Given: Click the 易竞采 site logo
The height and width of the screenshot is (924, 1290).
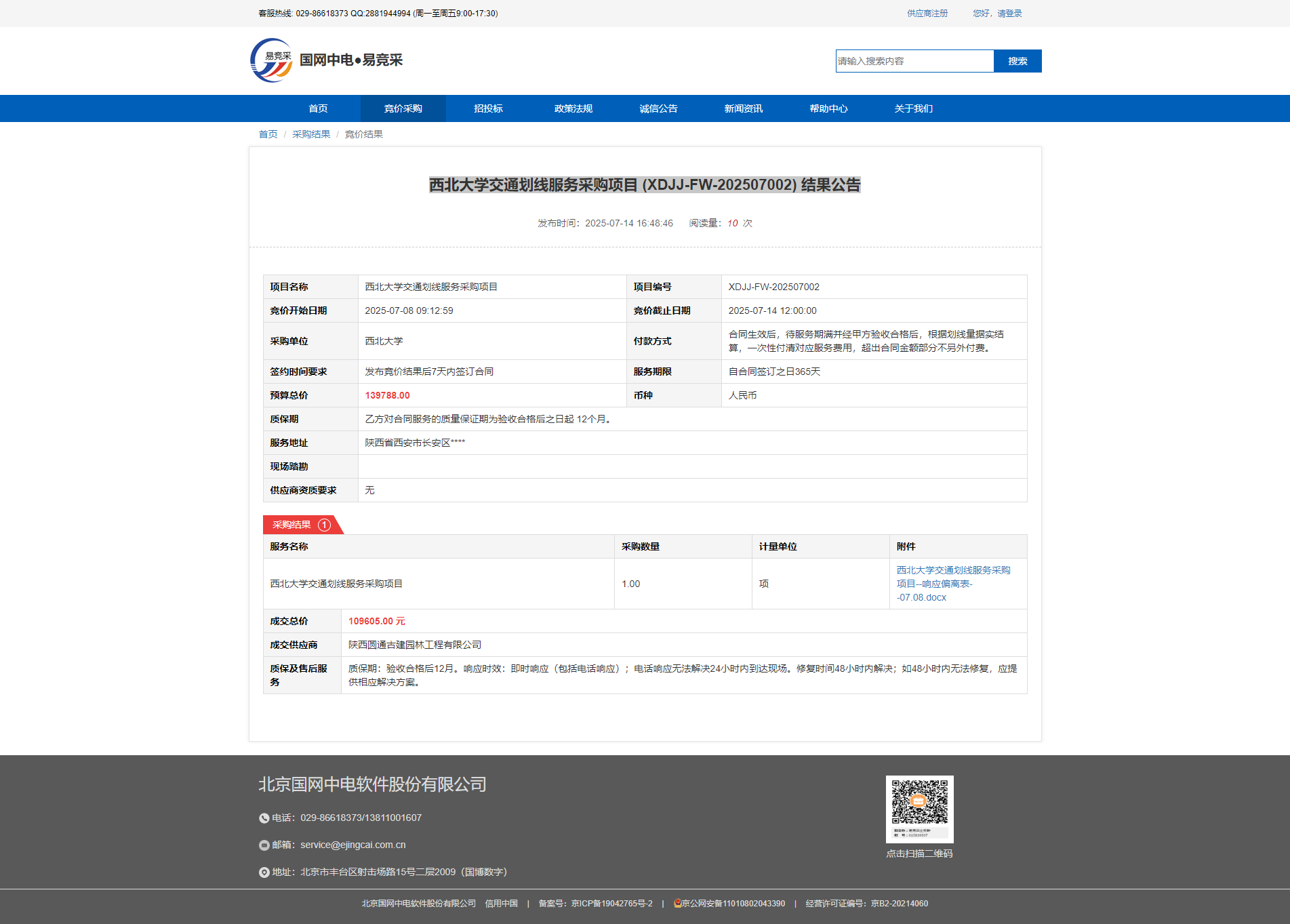Looking at the screenshot, I should 271,60.
